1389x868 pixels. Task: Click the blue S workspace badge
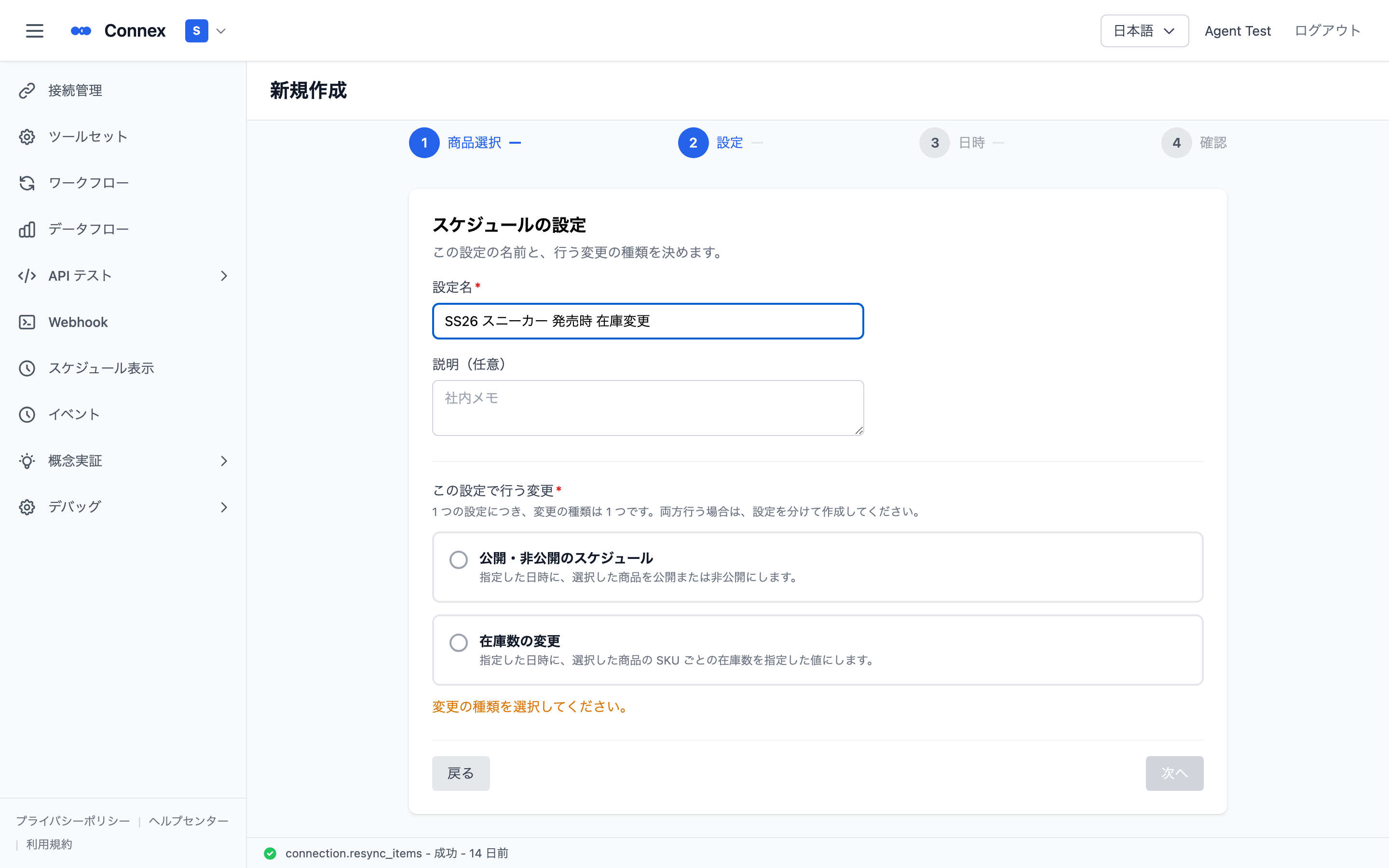pyautogui.click(x=196, y=31)
